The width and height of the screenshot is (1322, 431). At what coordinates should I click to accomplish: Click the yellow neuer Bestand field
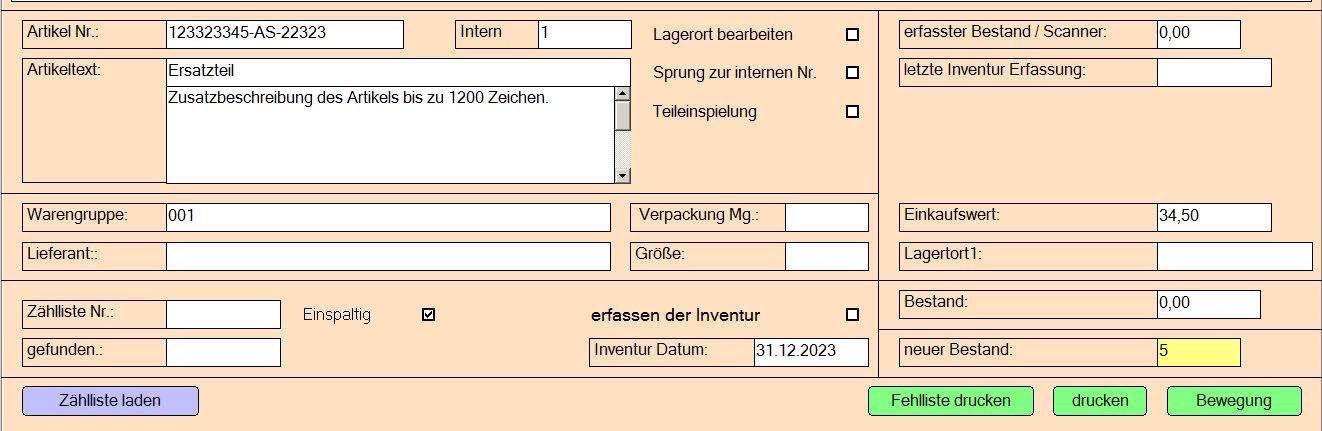1198,352
